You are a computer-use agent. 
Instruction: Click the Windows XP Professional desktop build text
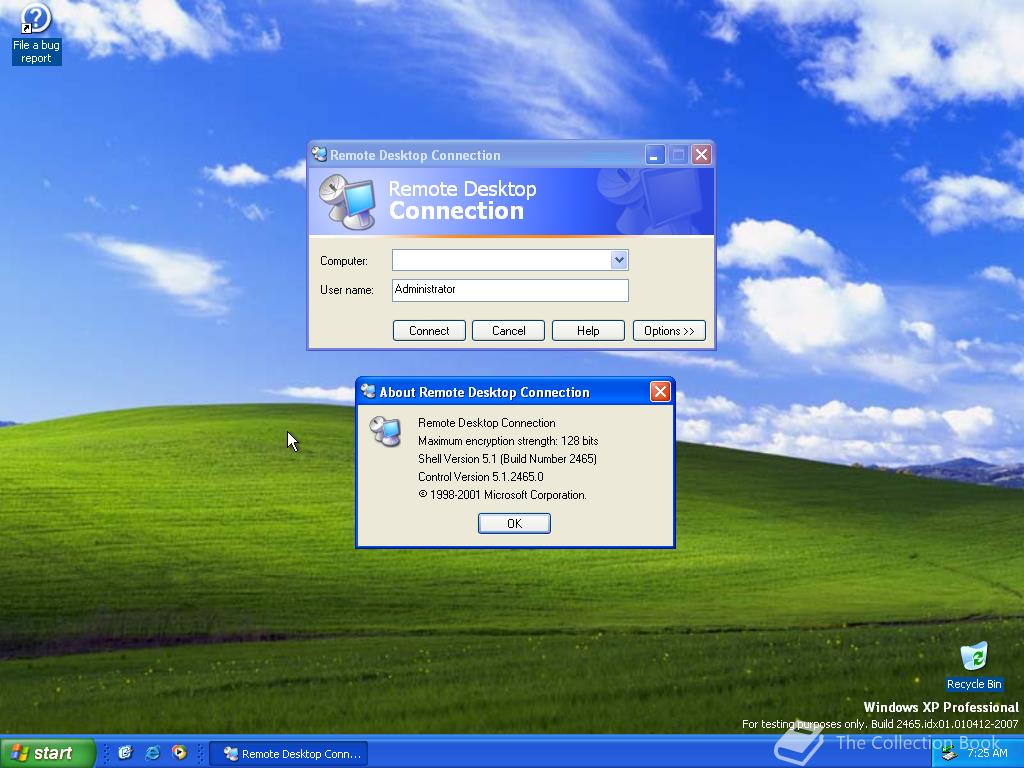tap(941, 707)
